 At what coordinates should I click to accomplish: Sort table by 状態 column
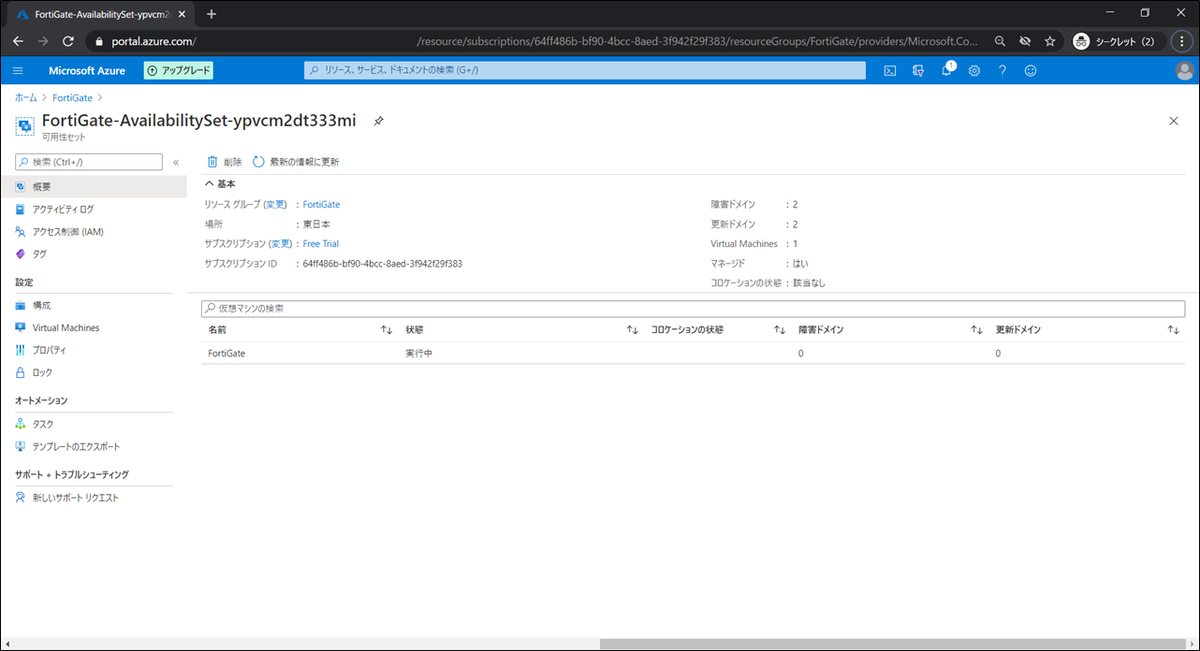coord(632,330)
